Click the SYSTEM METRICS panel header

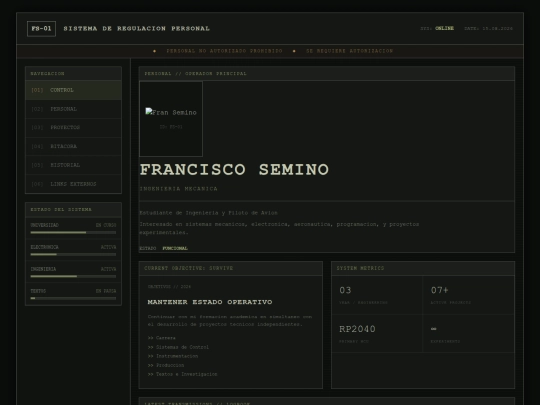click(x=423, y=268)
